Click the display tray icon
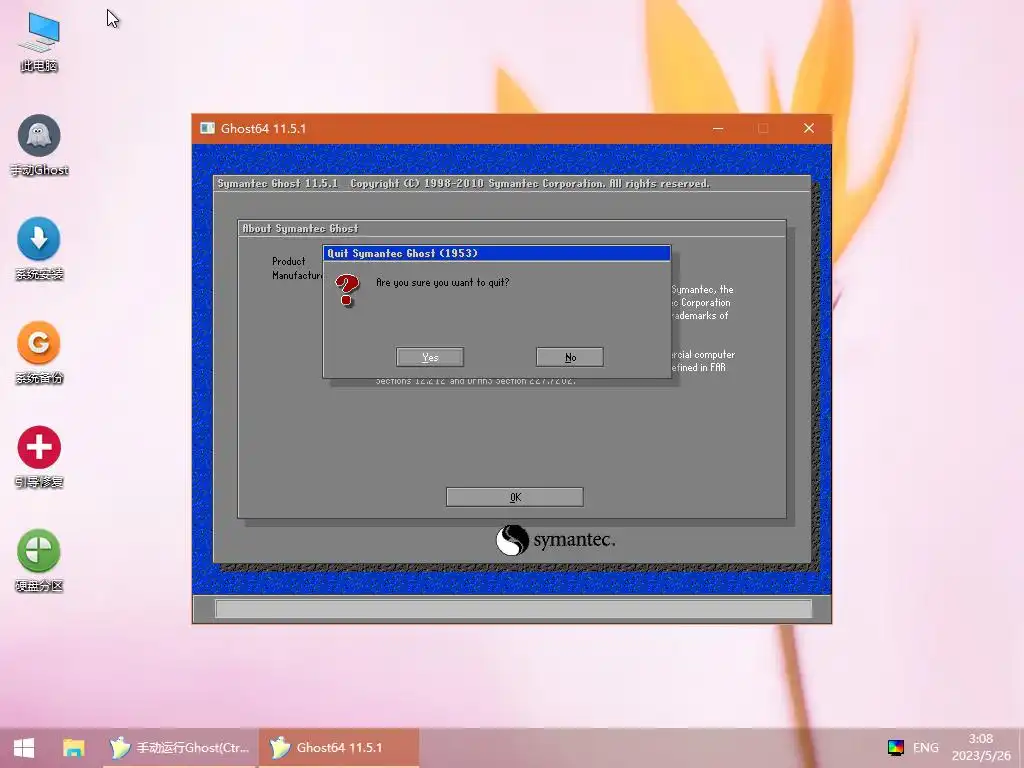This screenshot has height=768, width=1024. point(896,748)
